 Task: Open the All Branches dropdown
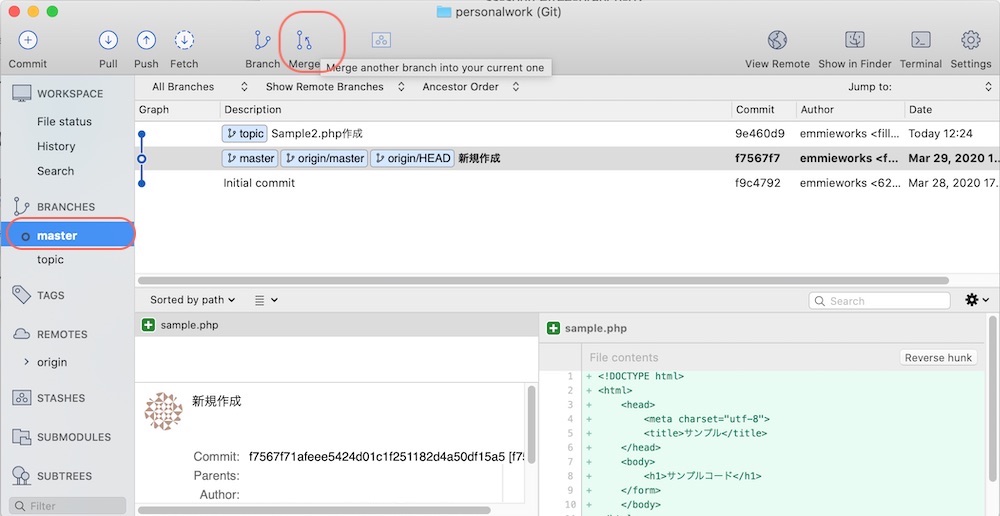pos(200,87)
